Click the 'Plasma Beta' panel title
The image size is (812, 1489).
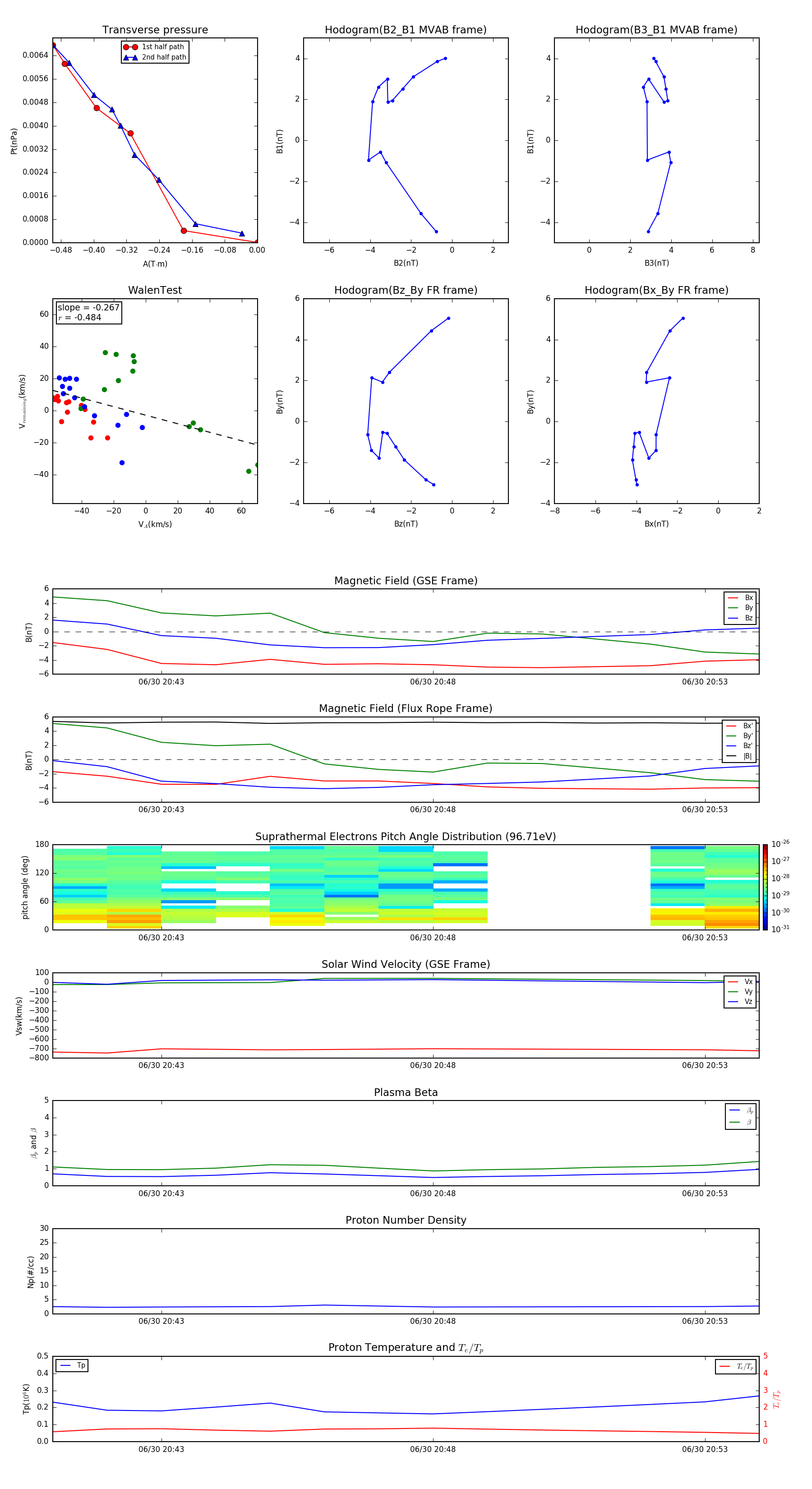(406, 1092)
